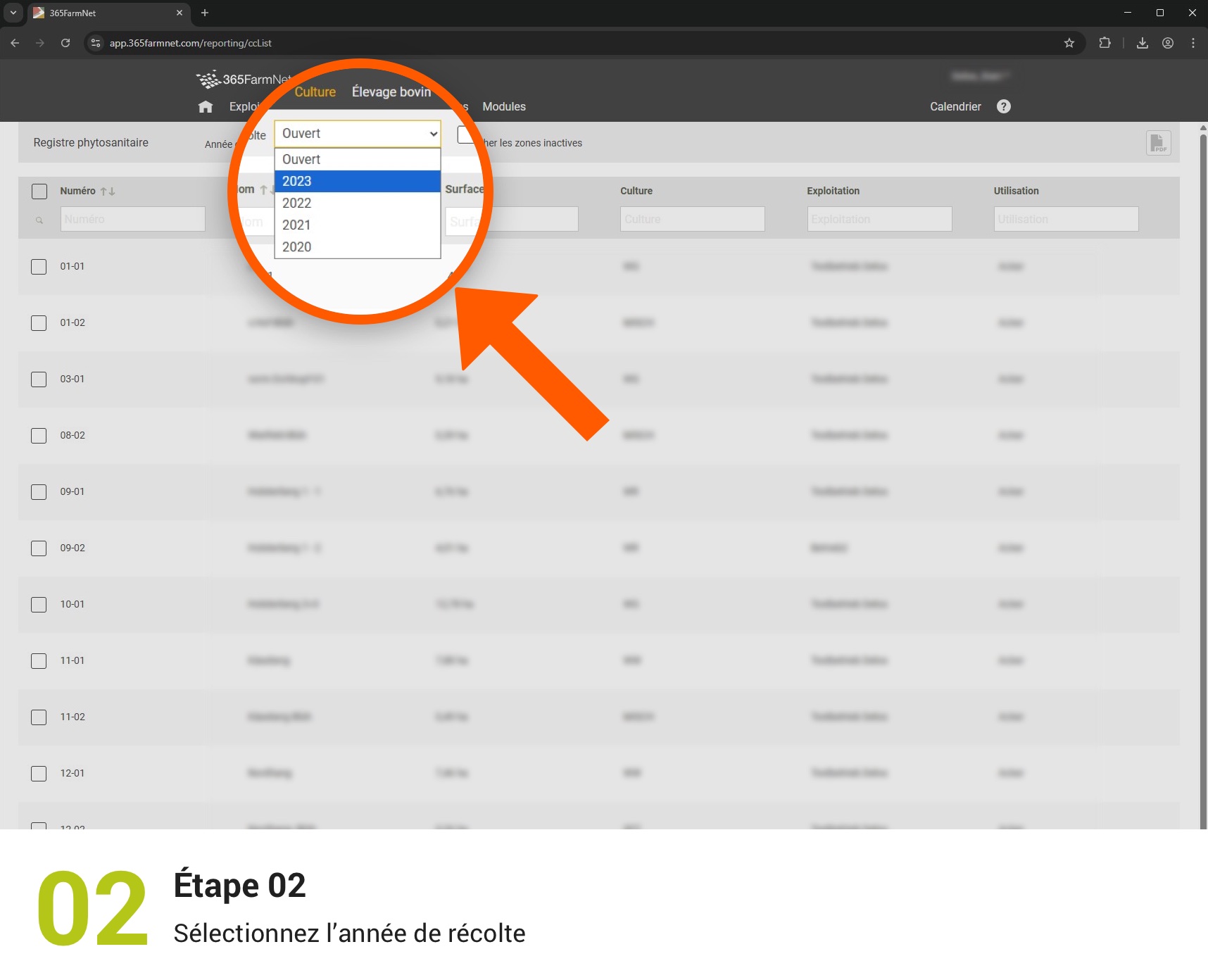Toggle the select-all checkbox in header
The height and width of the screenshot is (980, 1208).
pyautogui.click(x=39, y=191)
